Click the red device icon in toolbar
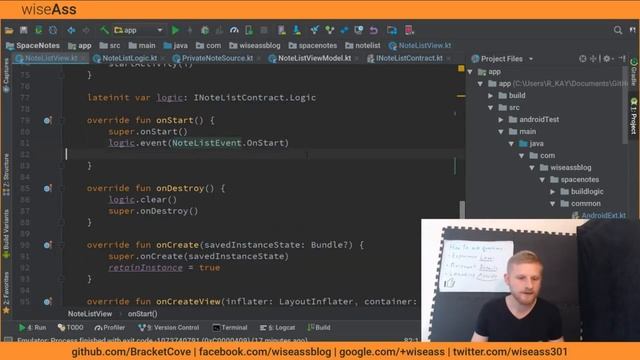The image size is (640, 360). [x=409, y=30]
